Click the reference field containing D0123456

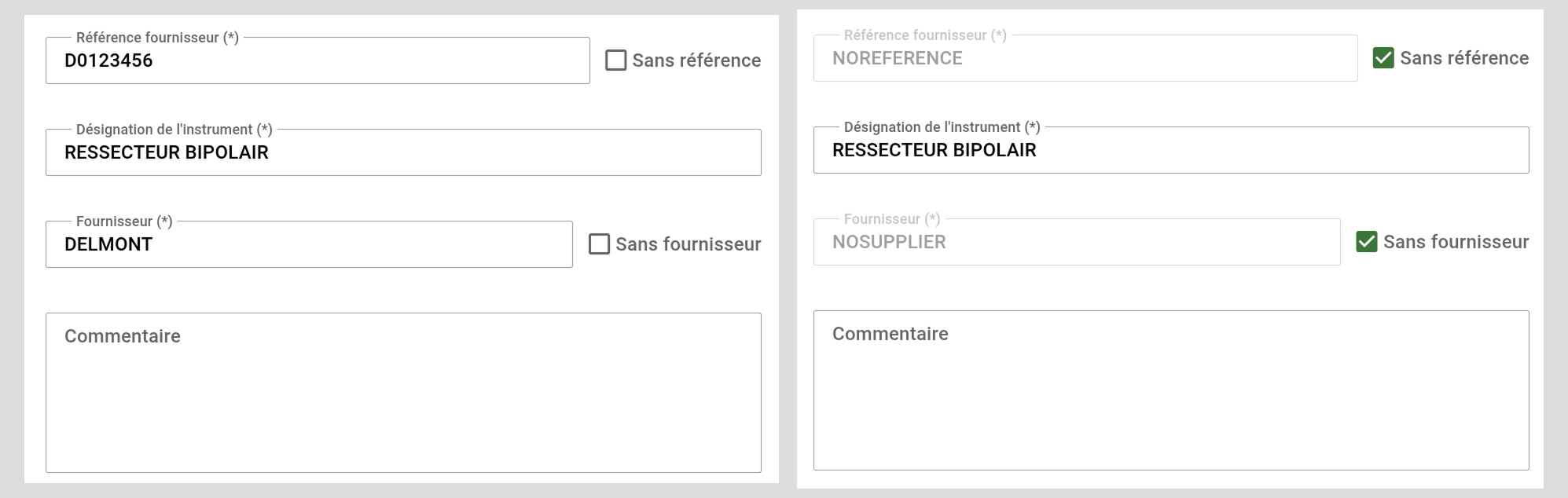click(x=318, y=61)
